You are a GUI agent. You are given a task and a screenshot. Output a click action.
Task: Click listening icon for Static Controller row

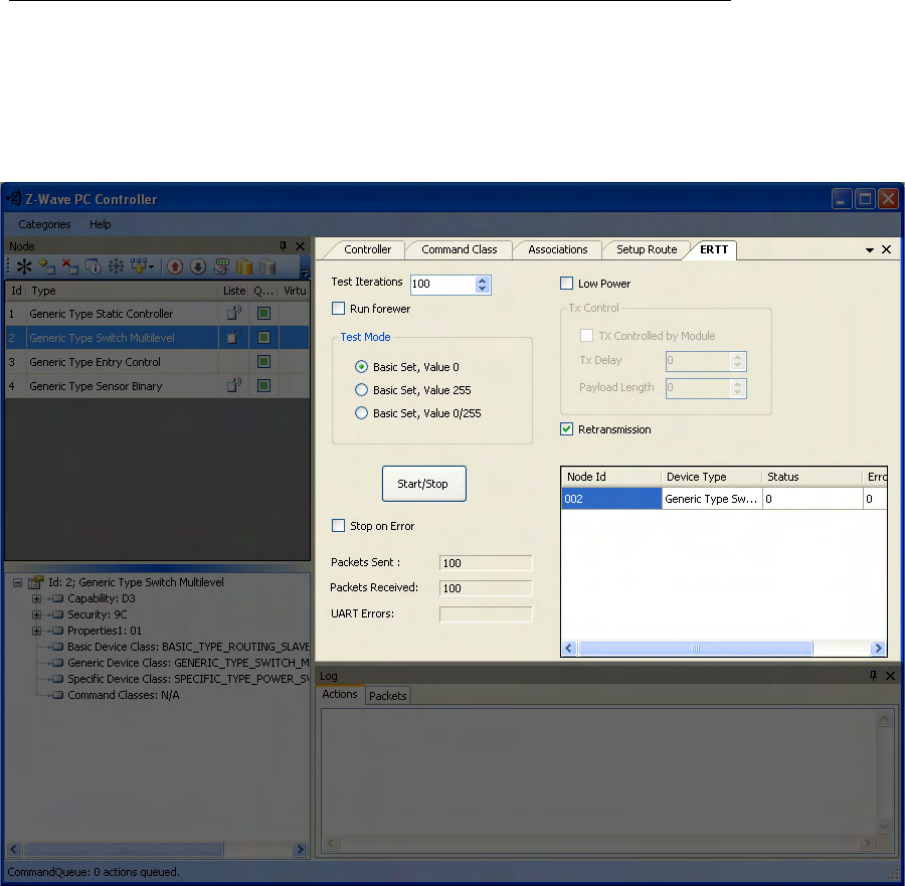tap(234, 313)
